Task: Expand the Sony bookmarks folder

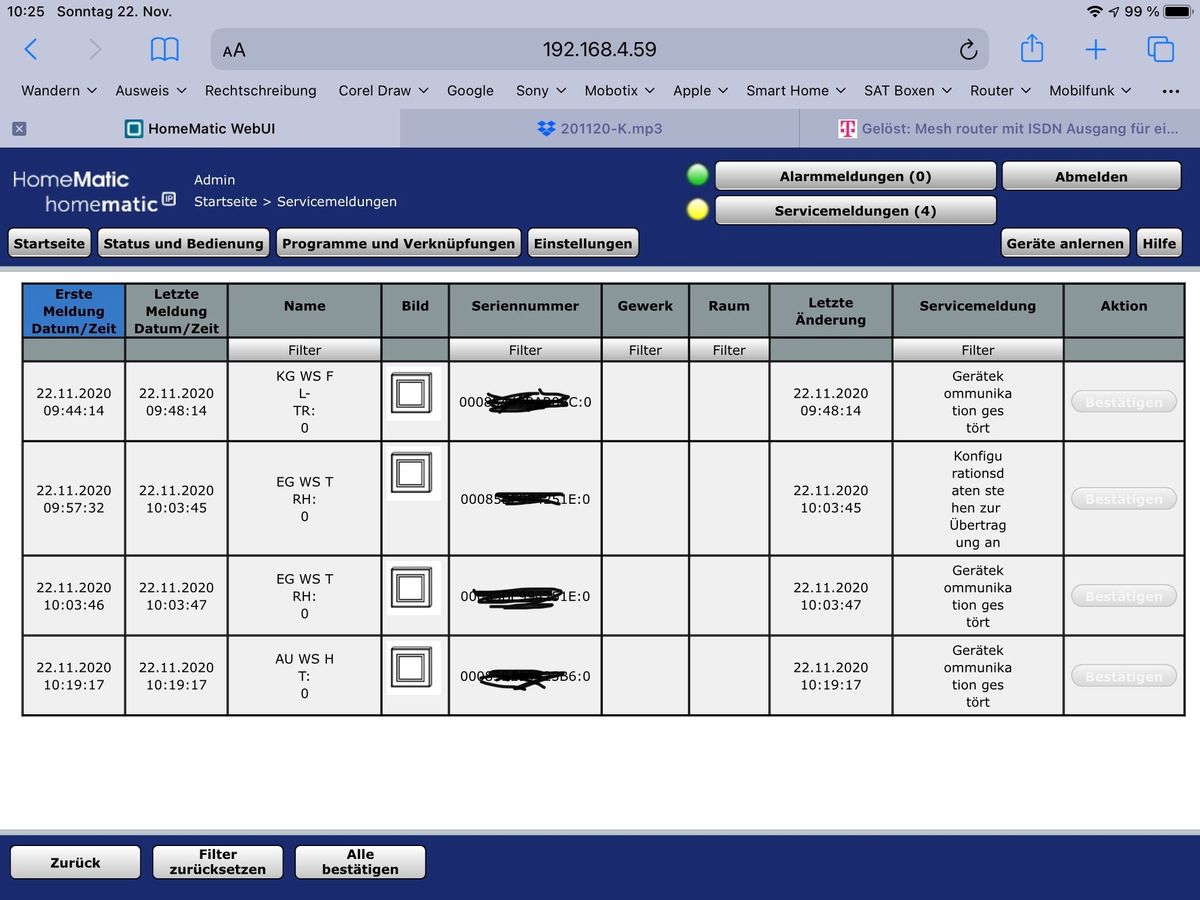Action: [x=541, y=90]
